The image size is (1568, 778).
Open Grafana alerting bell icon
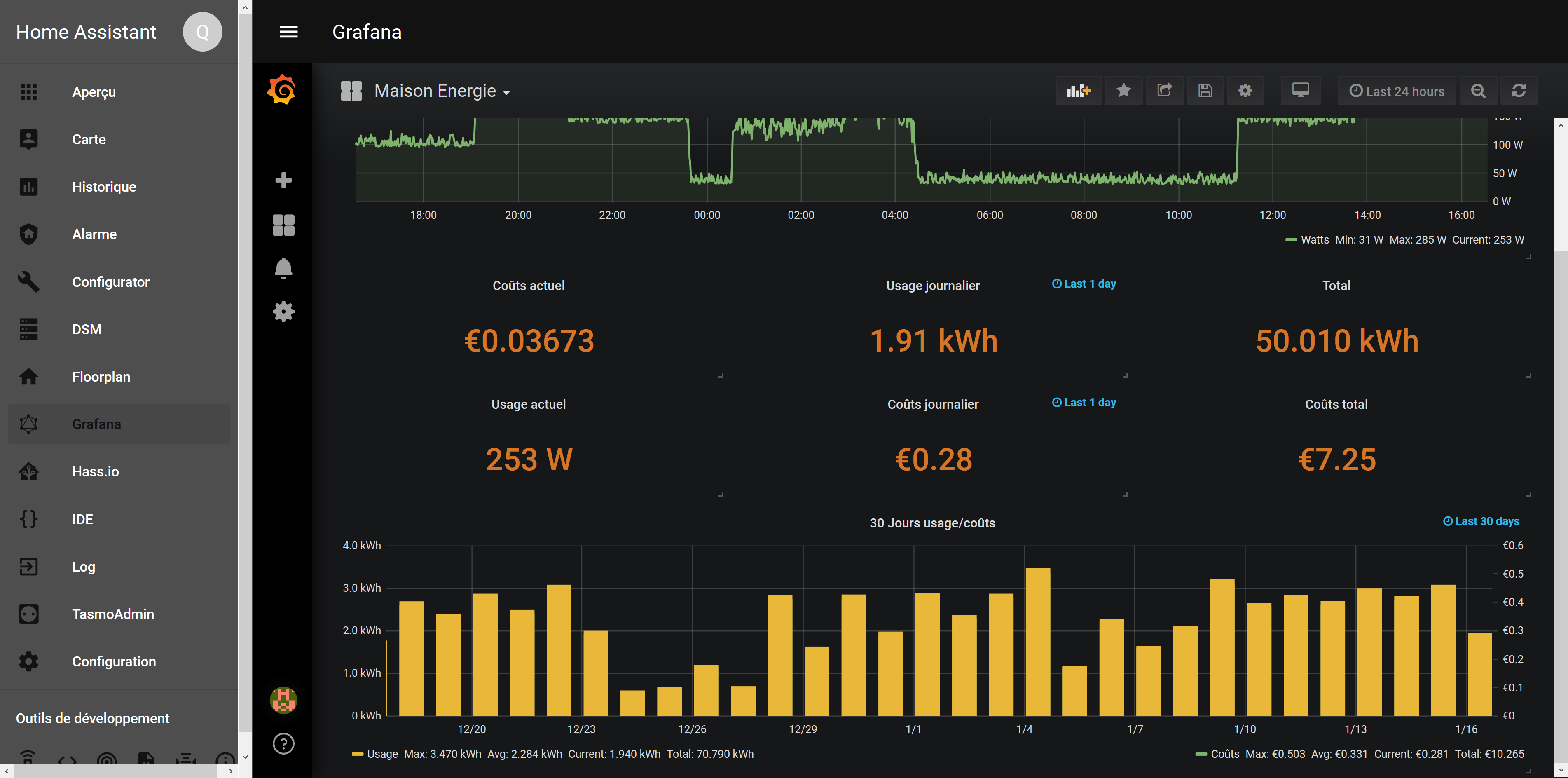(283, 268)
